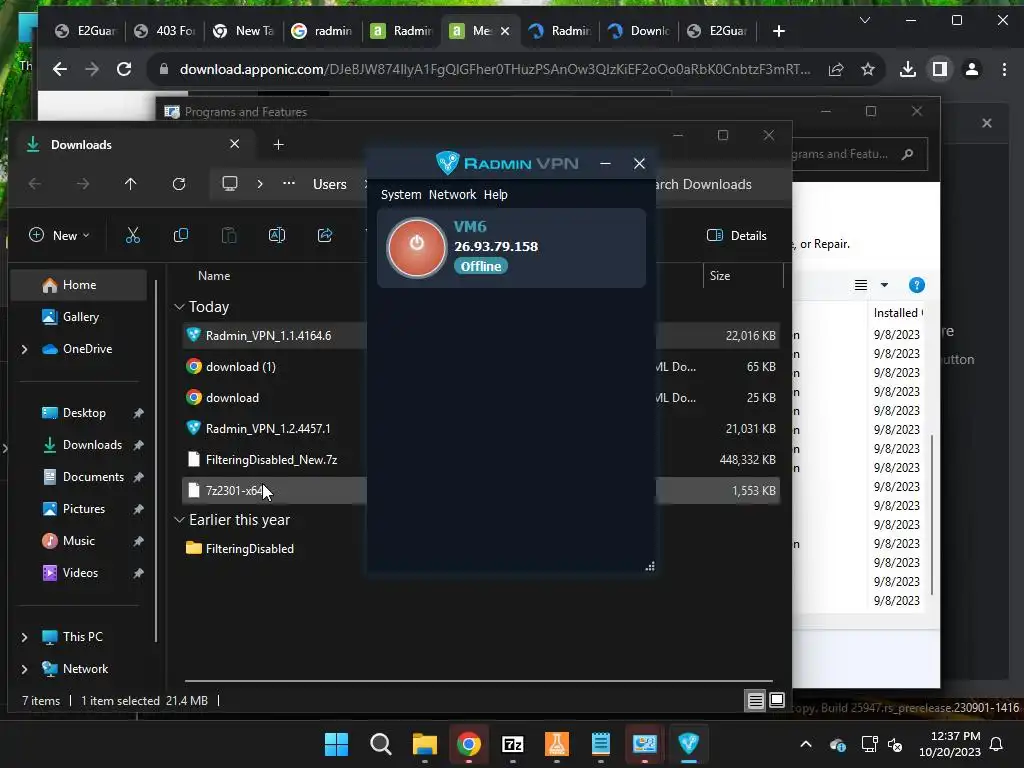Show hidden system tray icons
The height and width of the screenshot is (768, 1024).
(806, 744)
